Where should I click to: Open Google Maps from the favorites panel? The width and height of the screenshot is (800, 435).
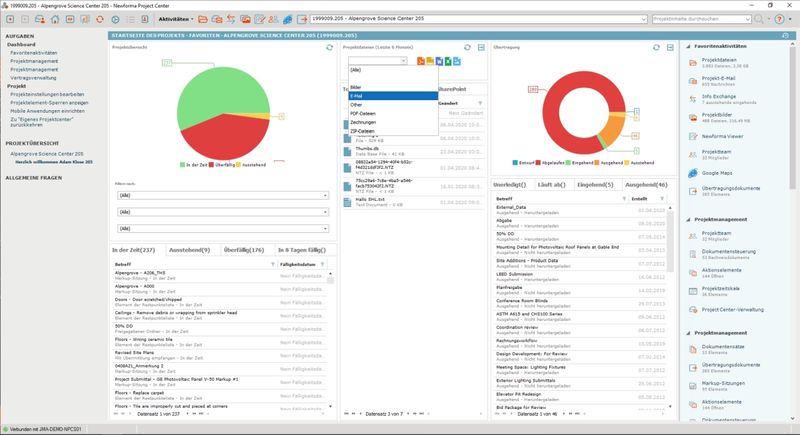click(717, 173)
